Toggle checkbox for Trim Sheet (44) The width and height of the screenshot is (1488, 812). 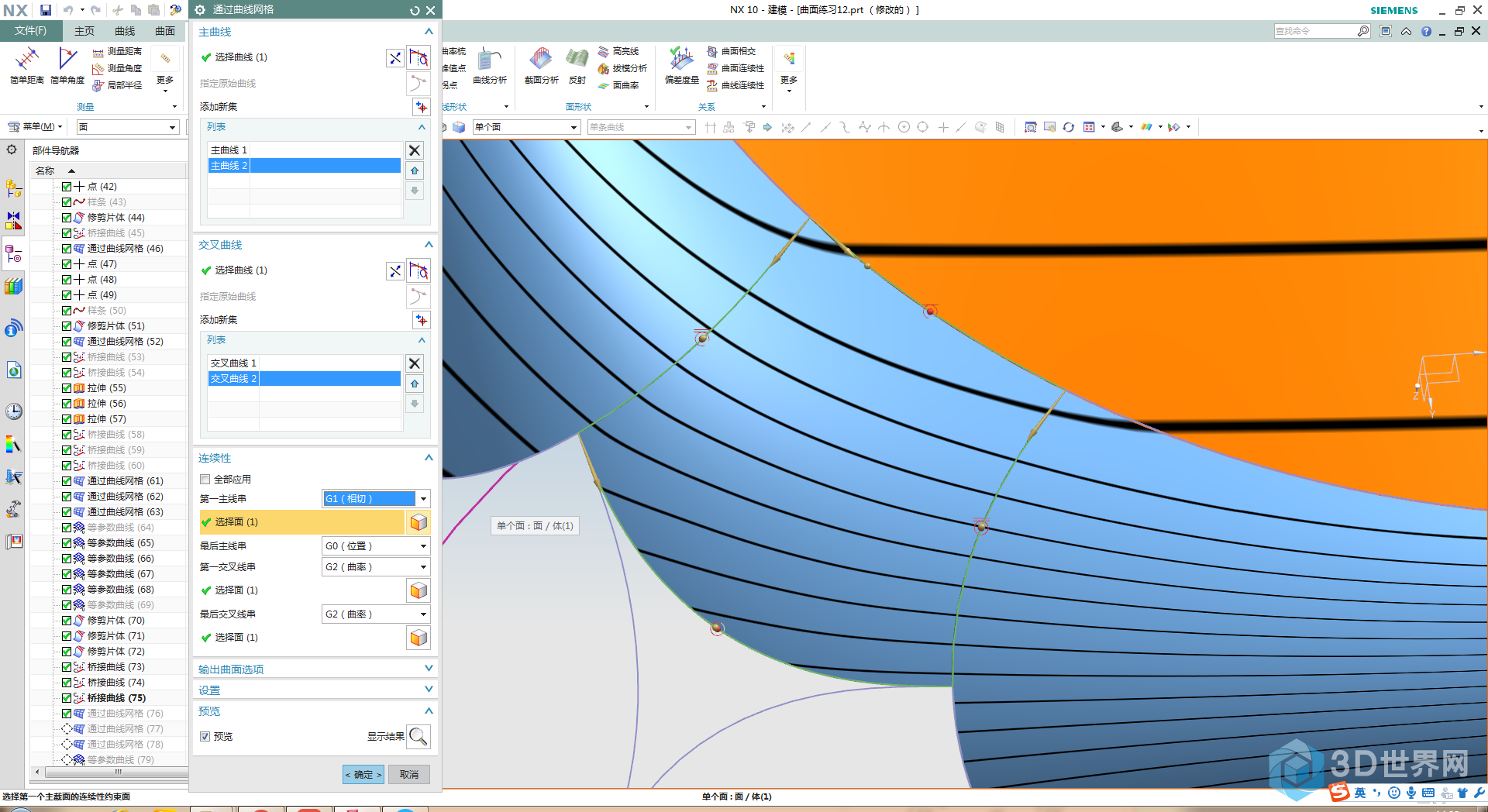pyautogui.click(x=67, y=218)
